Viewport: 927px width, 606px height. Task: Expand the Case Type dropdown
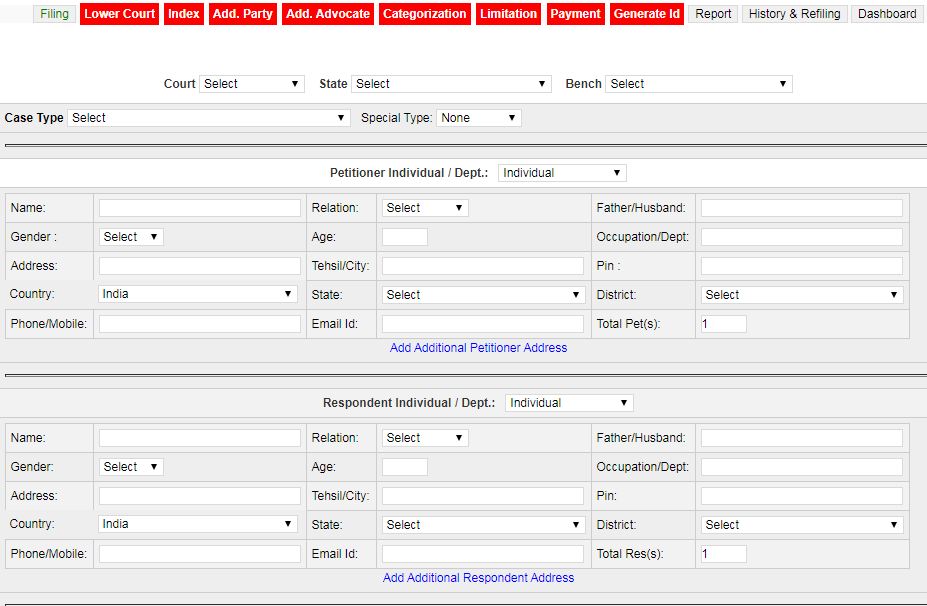(x=208, y=118)
